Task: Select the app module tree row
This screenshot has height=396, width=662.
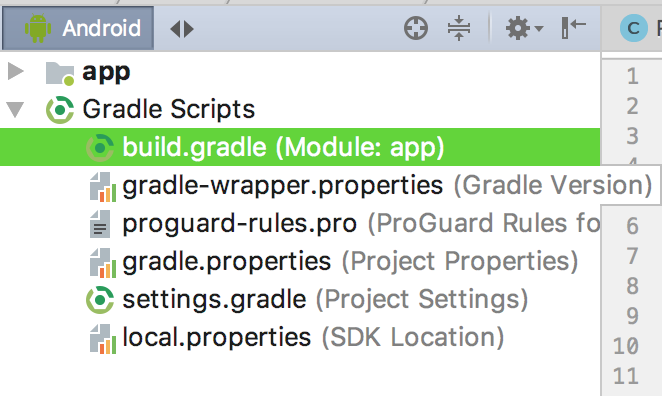Action: pyautogui.click(x=300, y=72)
